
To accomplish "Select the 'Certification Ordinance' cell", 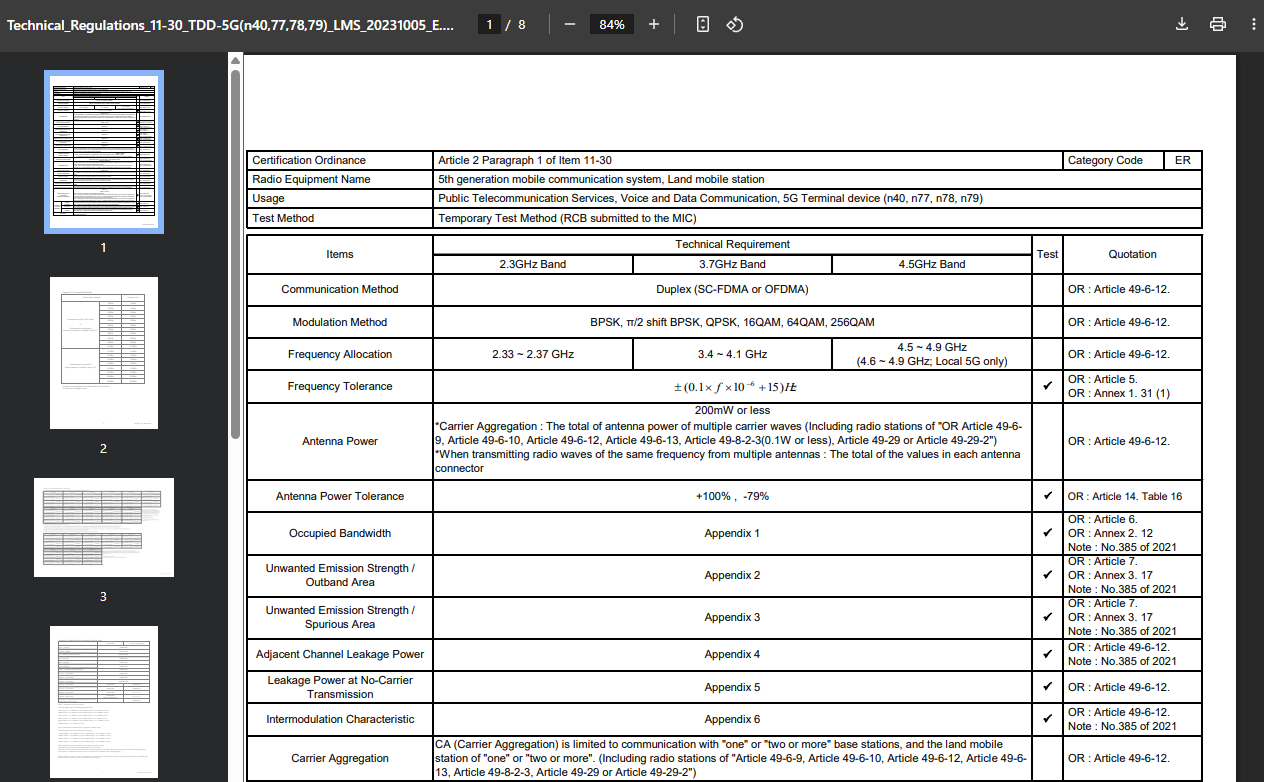I will (x=340, y=160).
